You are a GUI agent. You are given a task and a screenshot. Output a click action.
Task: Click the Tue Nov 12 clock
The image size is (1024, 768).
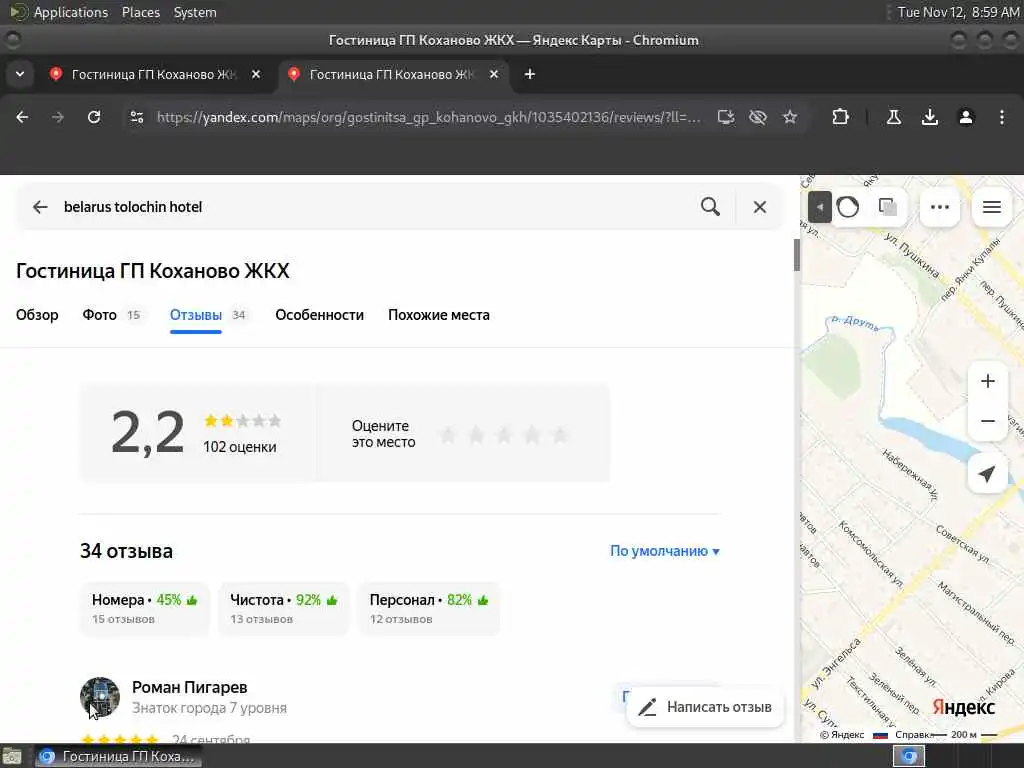958,12
